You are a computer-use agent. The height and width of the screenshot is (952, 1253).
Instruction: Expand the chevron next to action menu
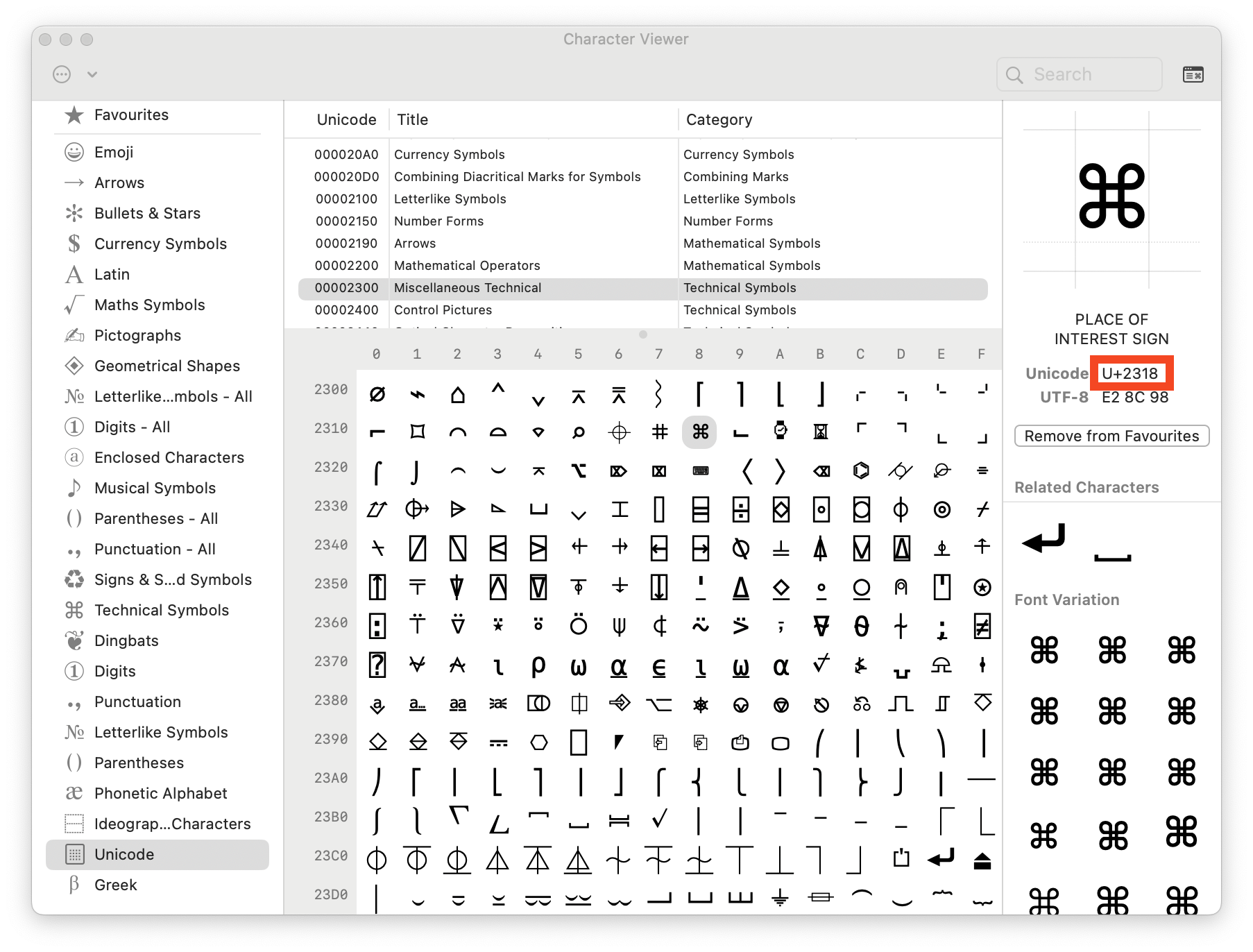[92, 74]
